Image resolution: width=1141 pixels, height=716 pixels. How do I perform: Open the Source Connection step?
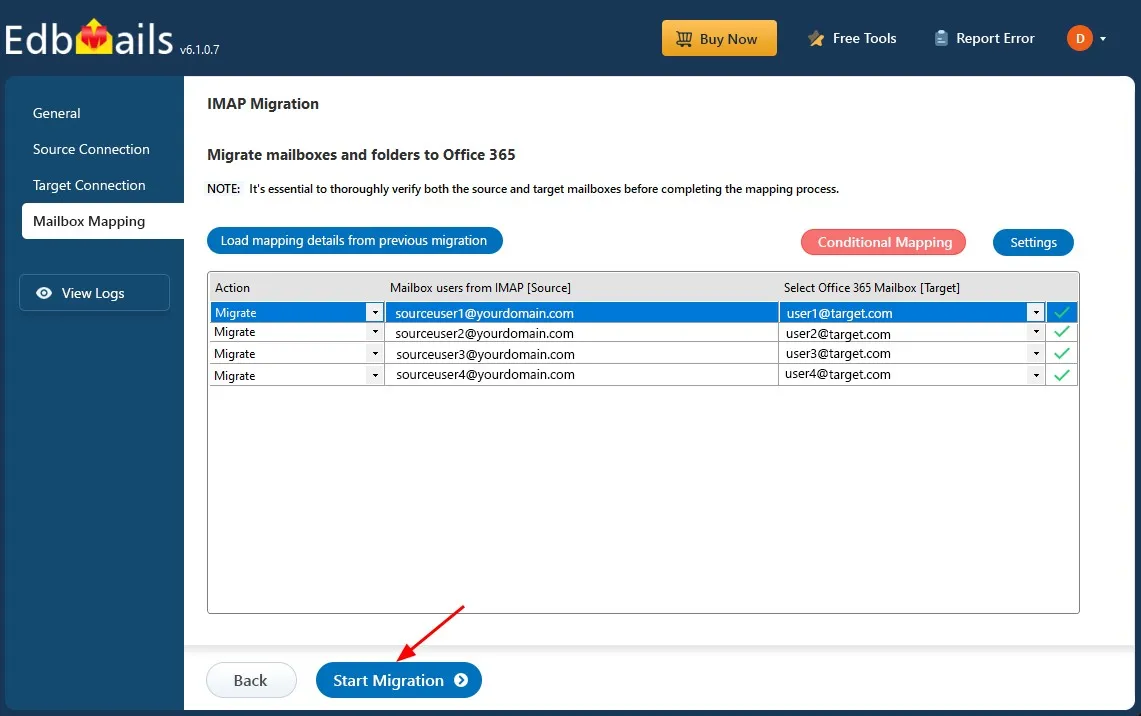pyautogui.click(x=91, y=149)
